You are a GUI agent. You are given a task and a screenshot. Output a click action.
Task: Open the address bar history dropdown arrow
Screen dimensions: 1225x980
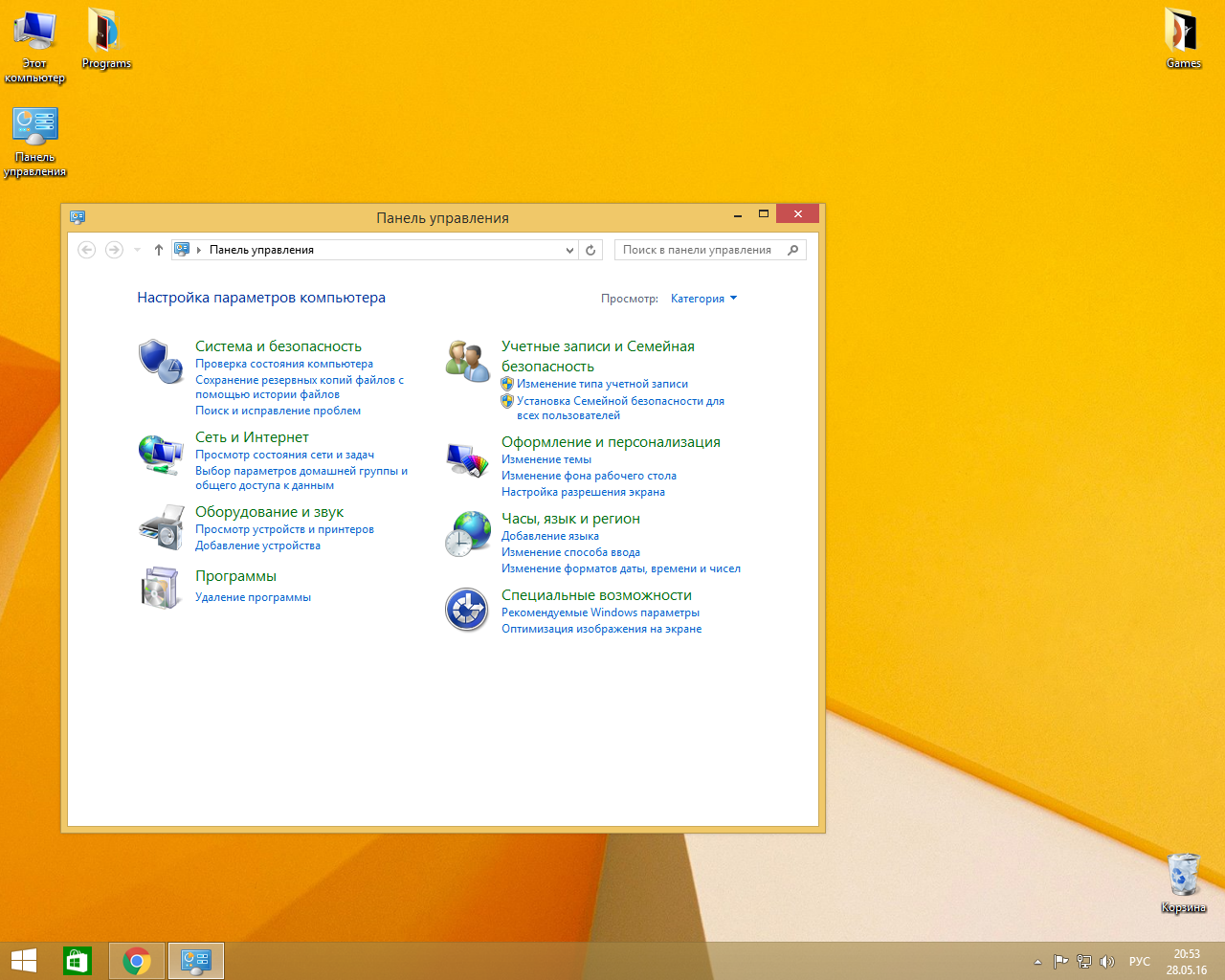(x=569, y=250)
